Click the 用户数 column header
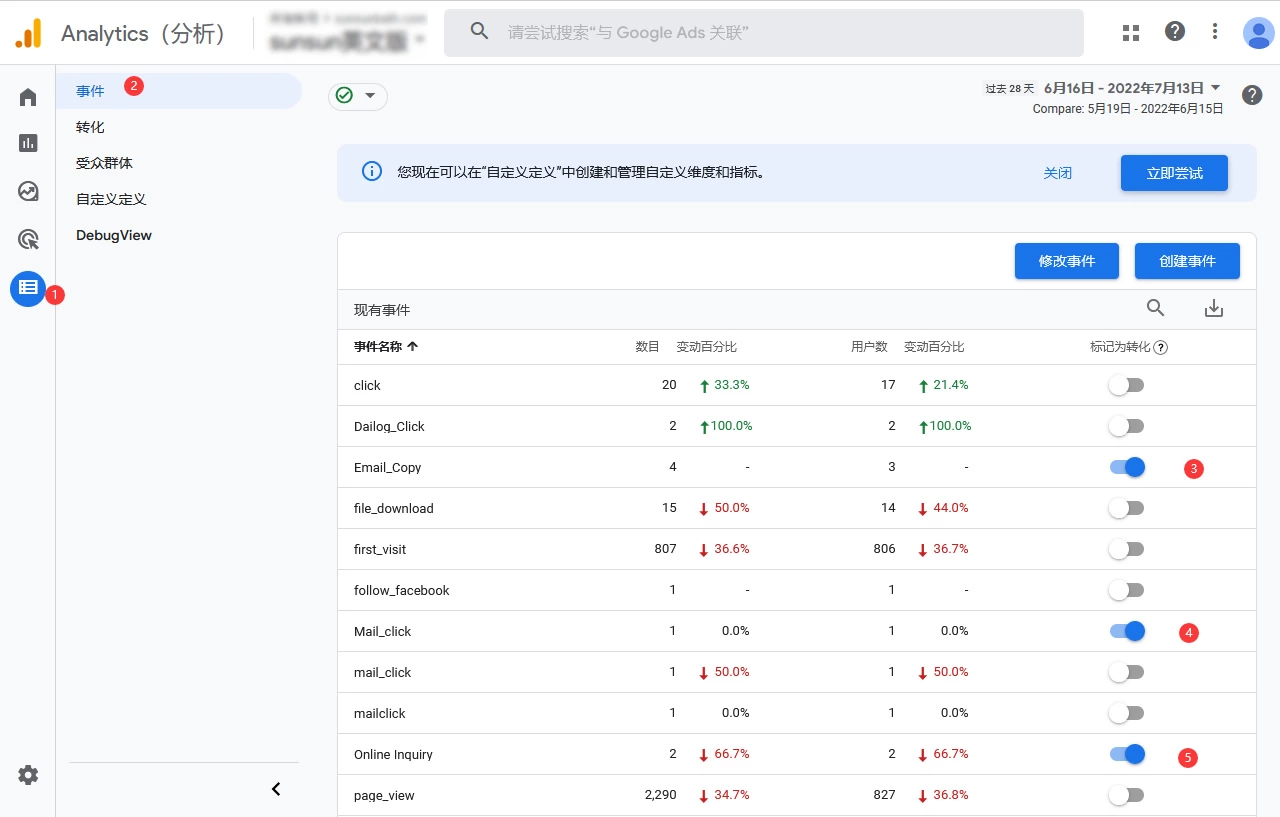1280x817 pixels. (x=869, y=347)
